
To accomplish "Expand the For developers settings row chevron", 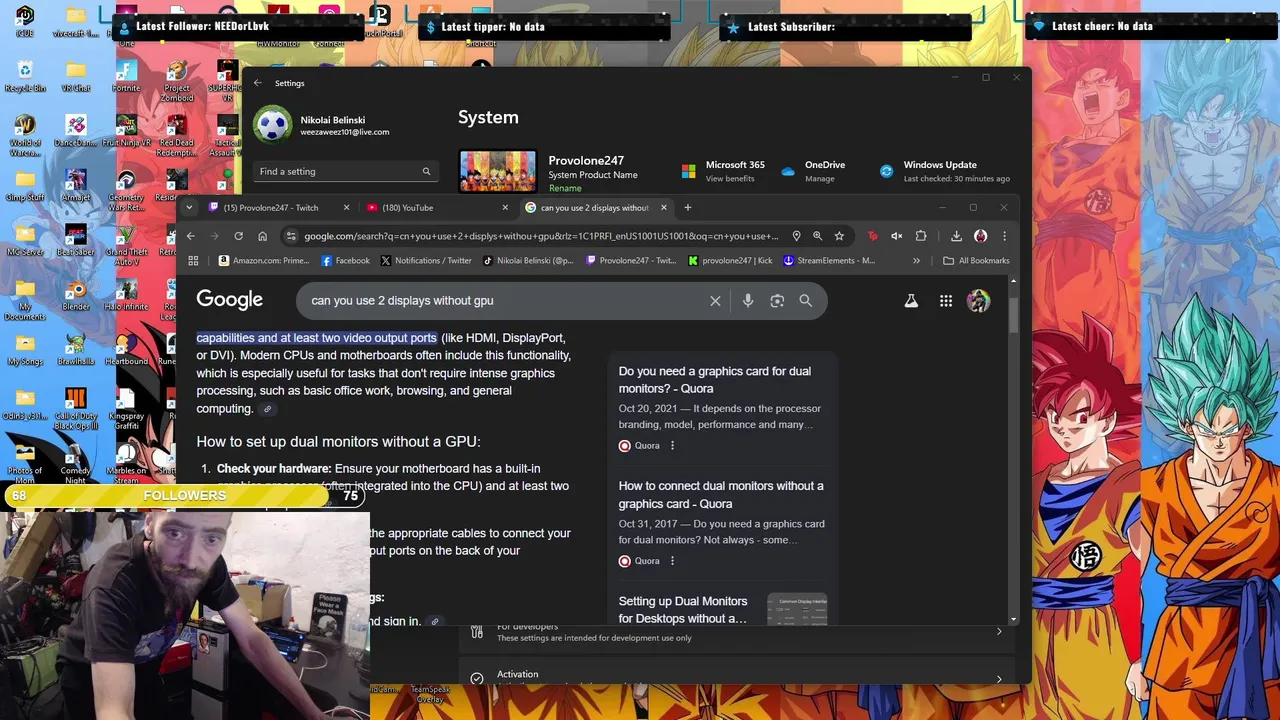I will (x=998, y=631).
